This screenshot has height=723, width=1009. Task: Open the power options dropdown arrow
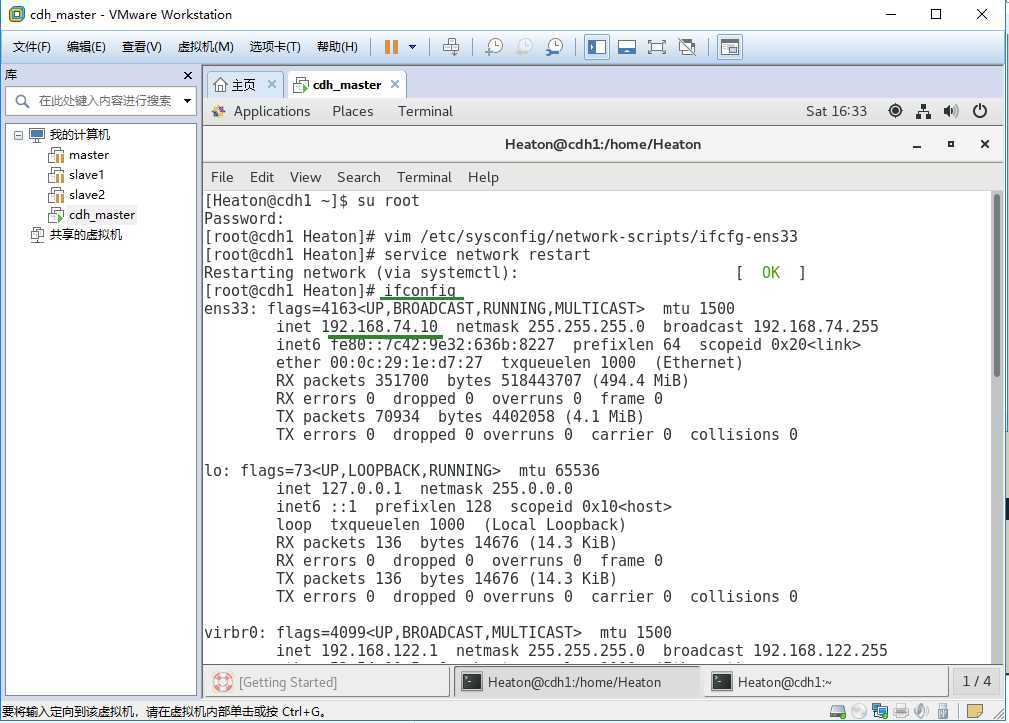(412, 47)
